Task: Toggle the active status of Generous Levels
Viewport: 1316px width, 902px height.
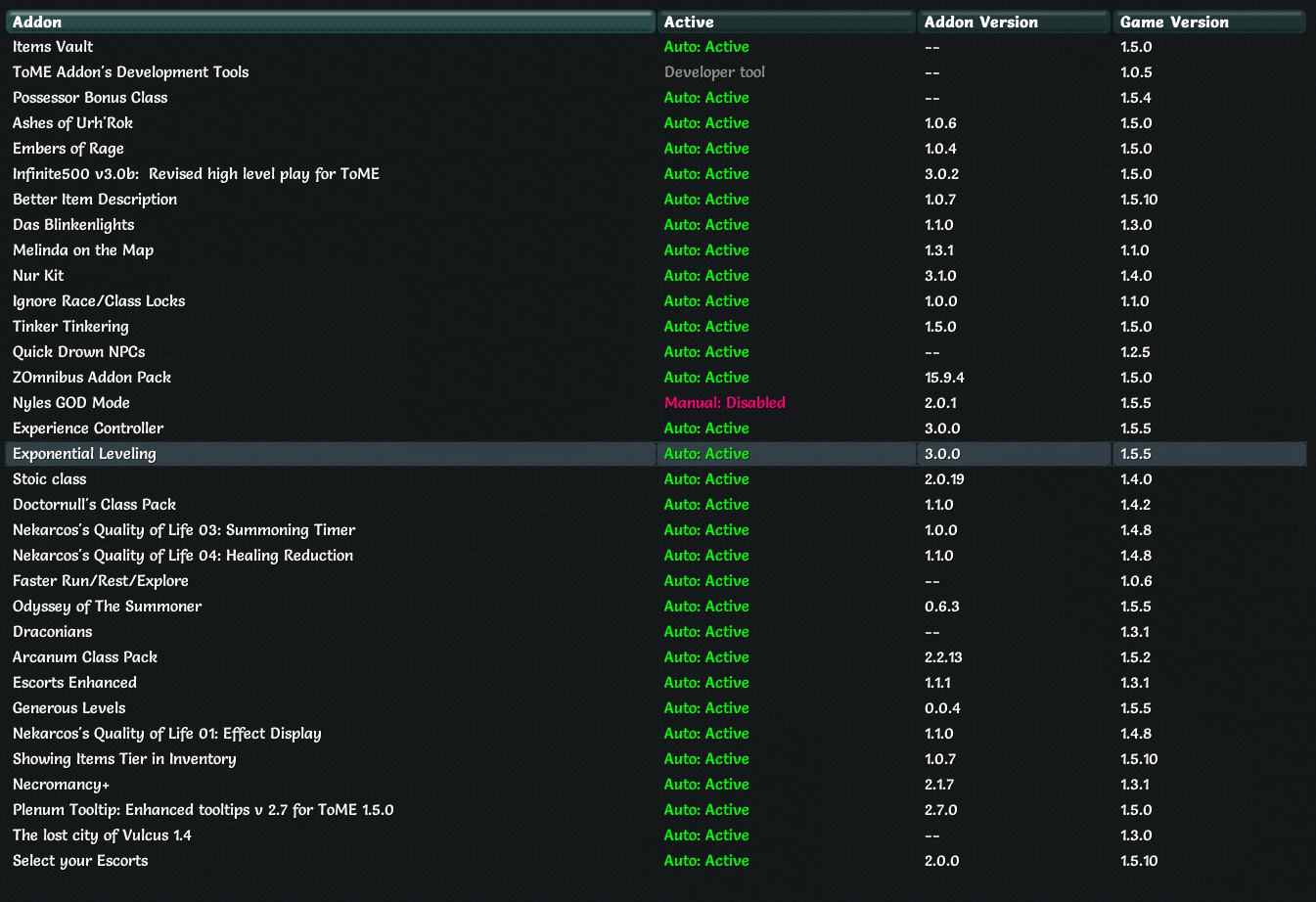Action: point(706,708)
